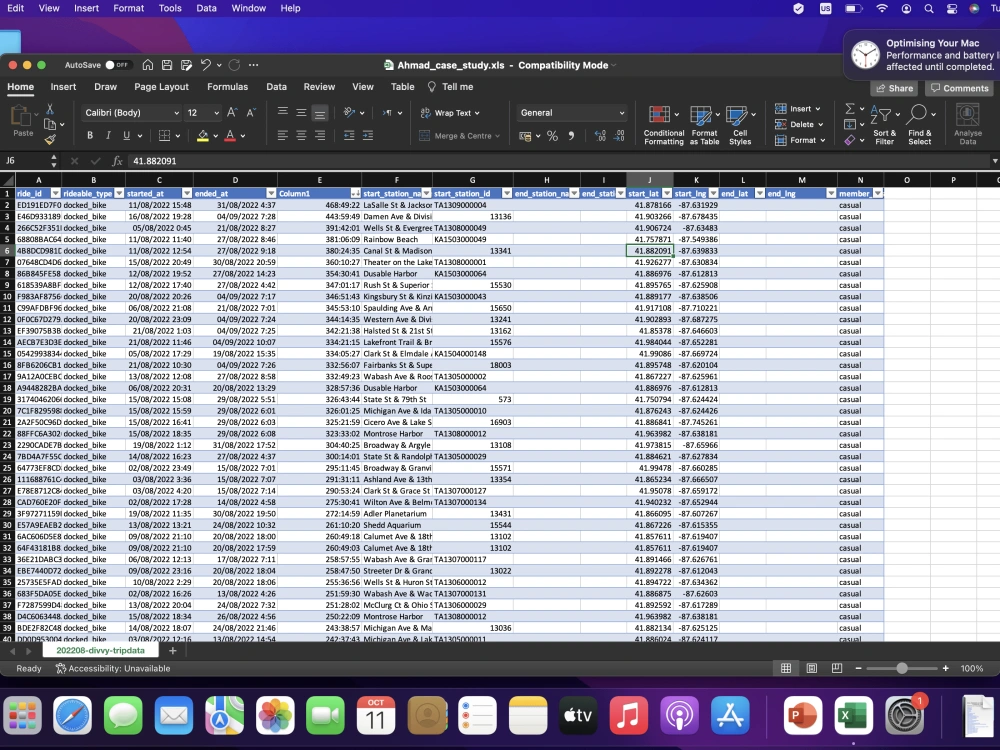Apply the yellow fill colour
The height and width of the screenshot is (750, 1000).
[x=203, y=135]
